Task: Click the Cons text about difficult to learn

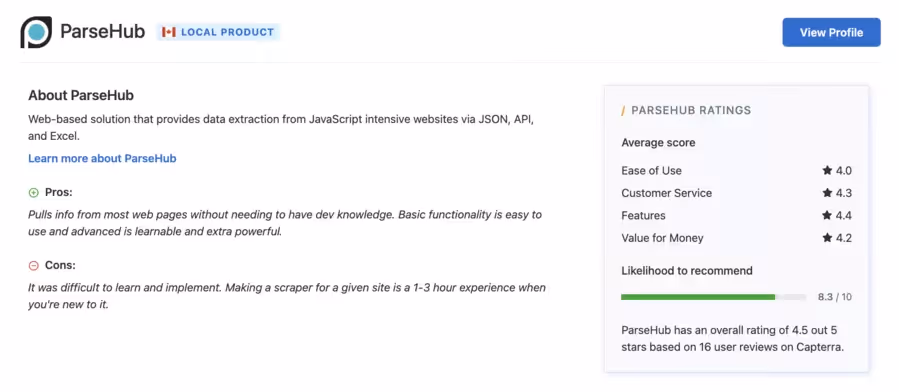Action: [x=287, y=296]
